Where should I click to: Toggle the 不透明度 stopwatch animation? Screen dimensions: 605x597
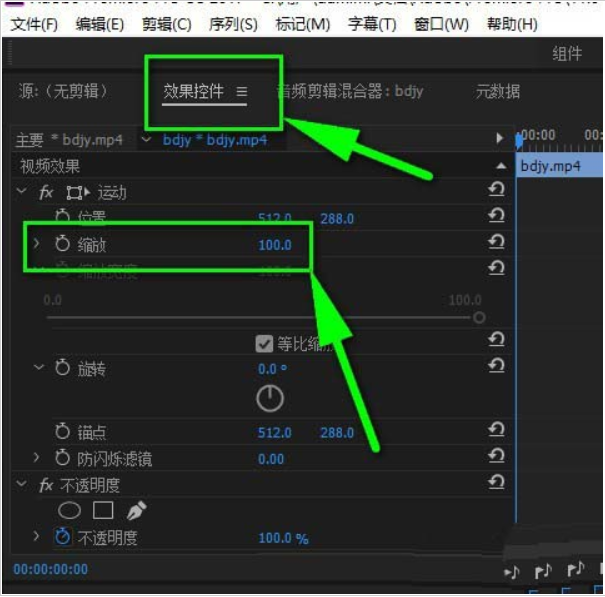62,536
